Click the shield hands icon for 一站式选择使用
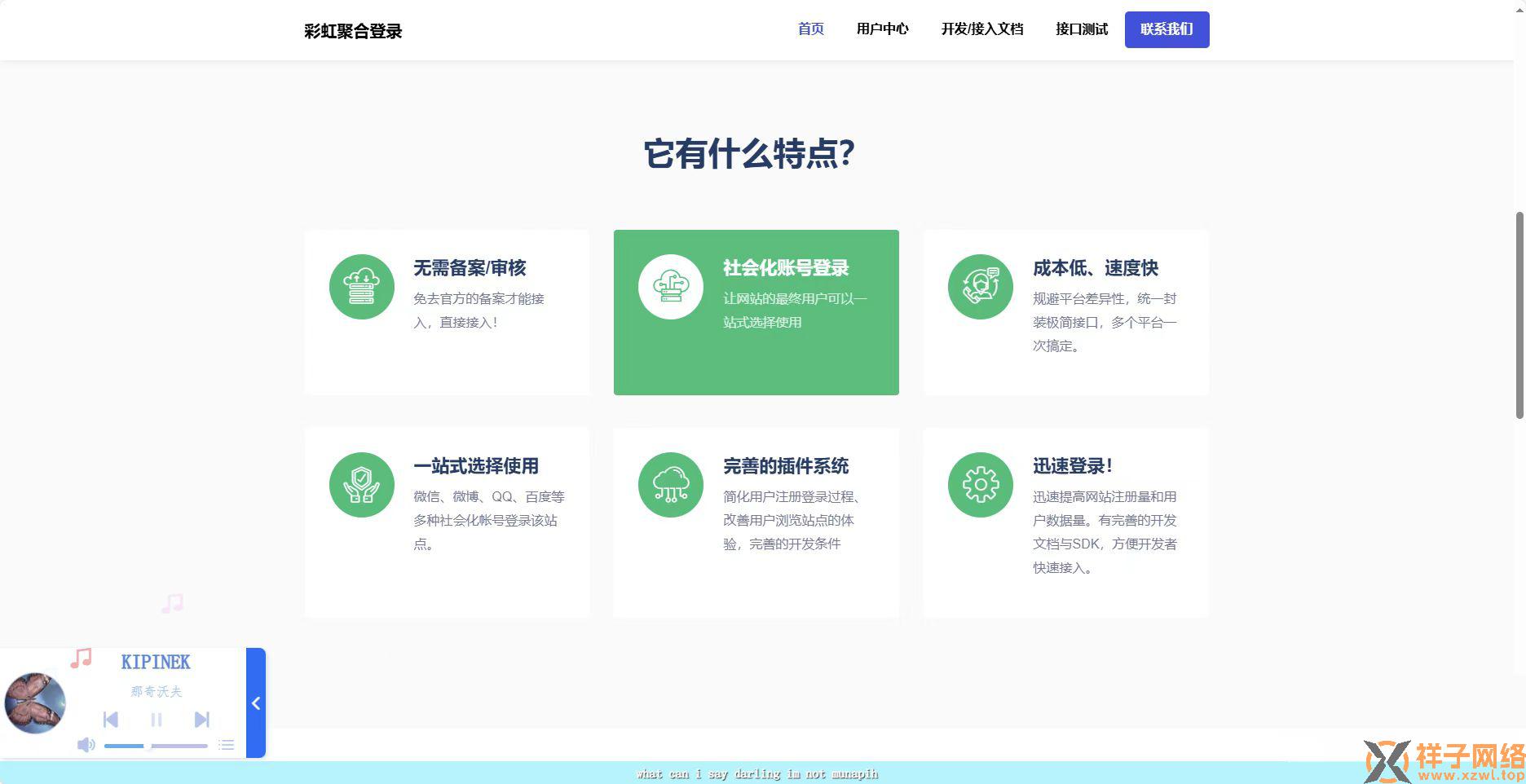The image size is (1526, 784). click(x=361, y=485)
